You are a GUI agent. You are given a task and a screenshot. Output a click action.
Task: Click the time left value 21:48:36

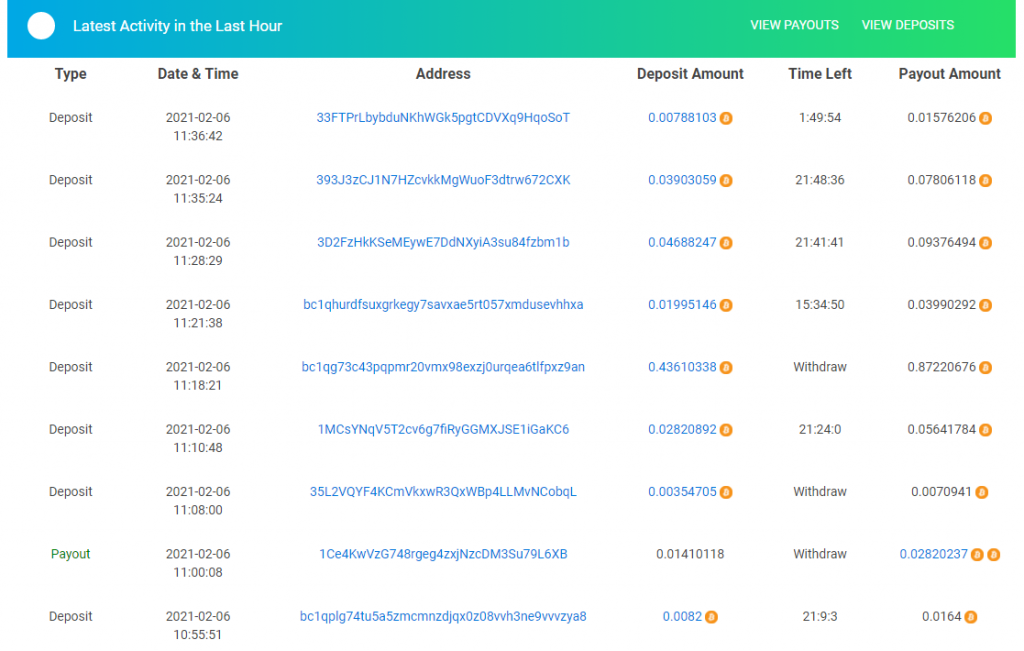pos(820,180)
